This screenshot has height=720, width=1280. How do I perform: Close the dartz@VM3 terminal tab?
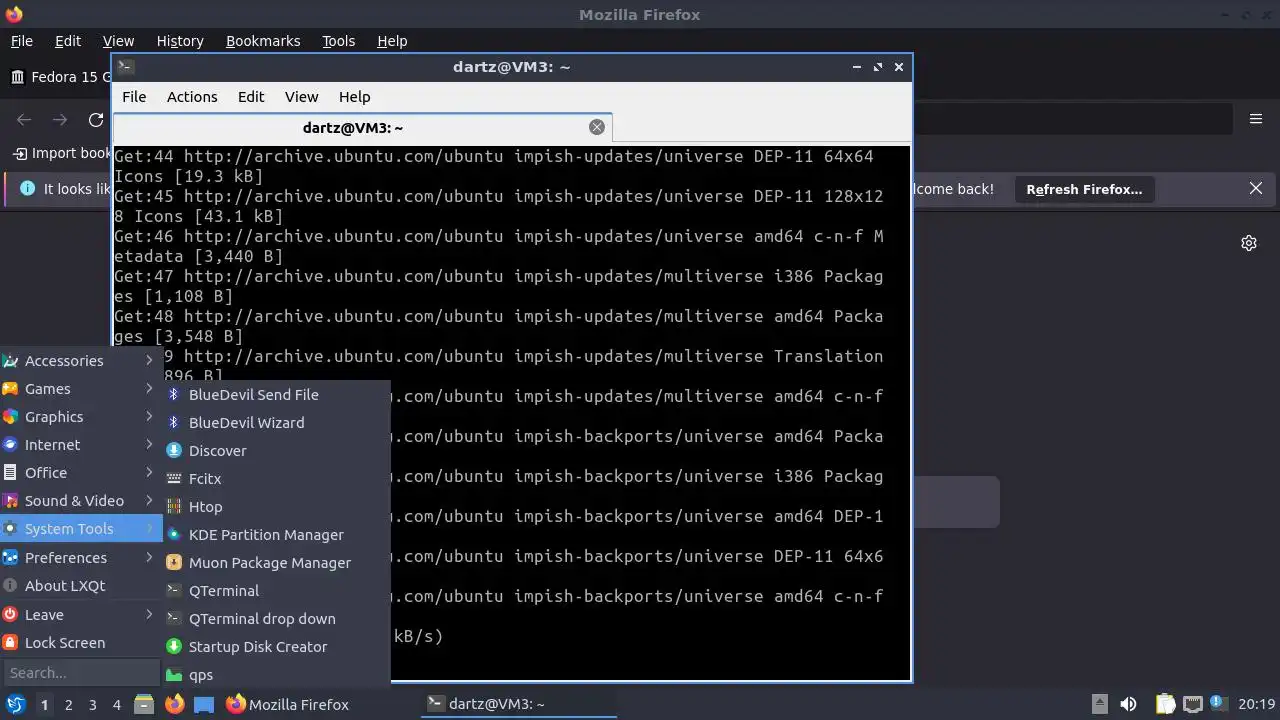pyautogui.click(x=597, y=127)
